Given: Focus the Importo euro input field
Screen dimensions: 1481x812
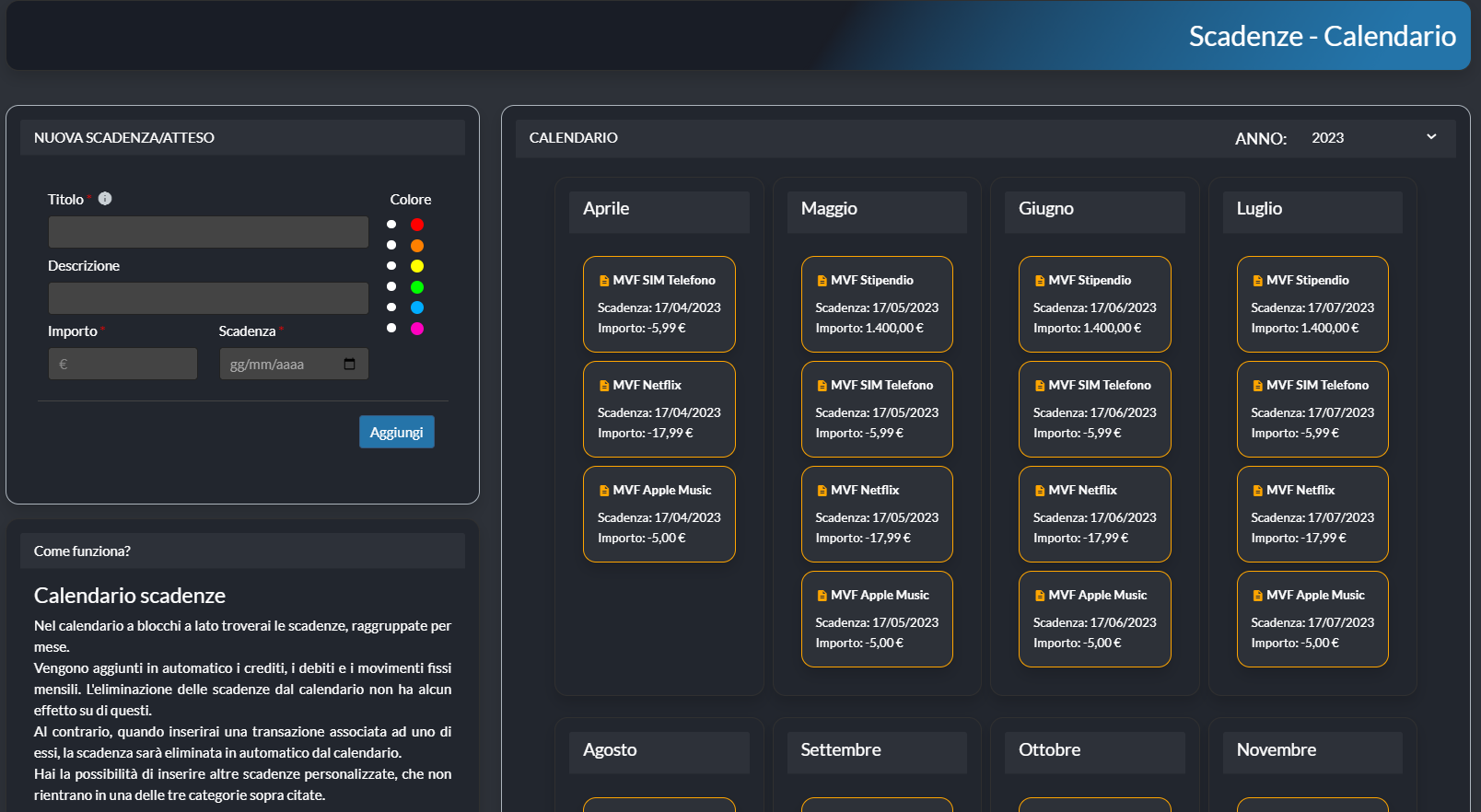Looking at the screenshot, I should coord(122,364).
